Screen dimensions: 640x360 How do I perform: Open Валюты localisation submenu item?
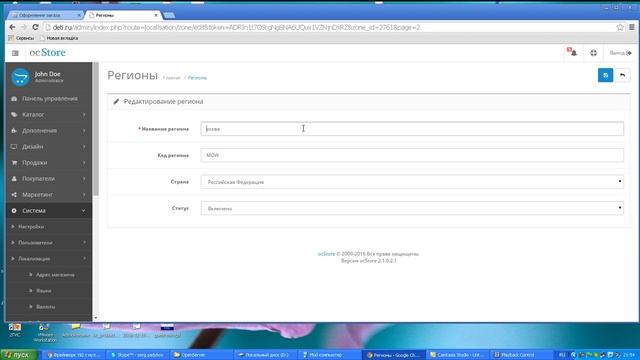click(45, 307)
